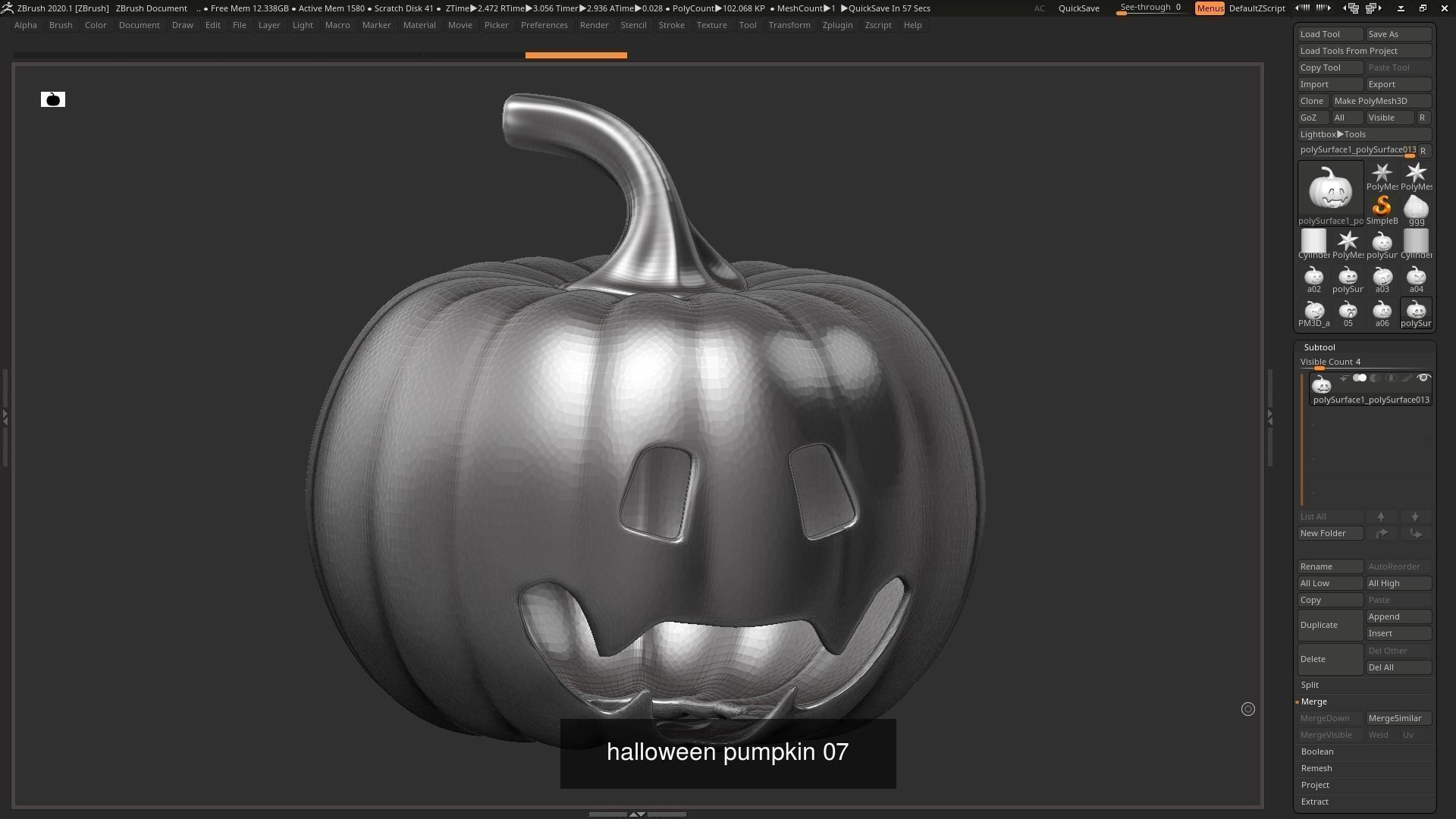This screenshot has height=819, width=1456.
Task: Collapse the Subtool panel header
Action: pyautogui.click(x=1319, y=347)
